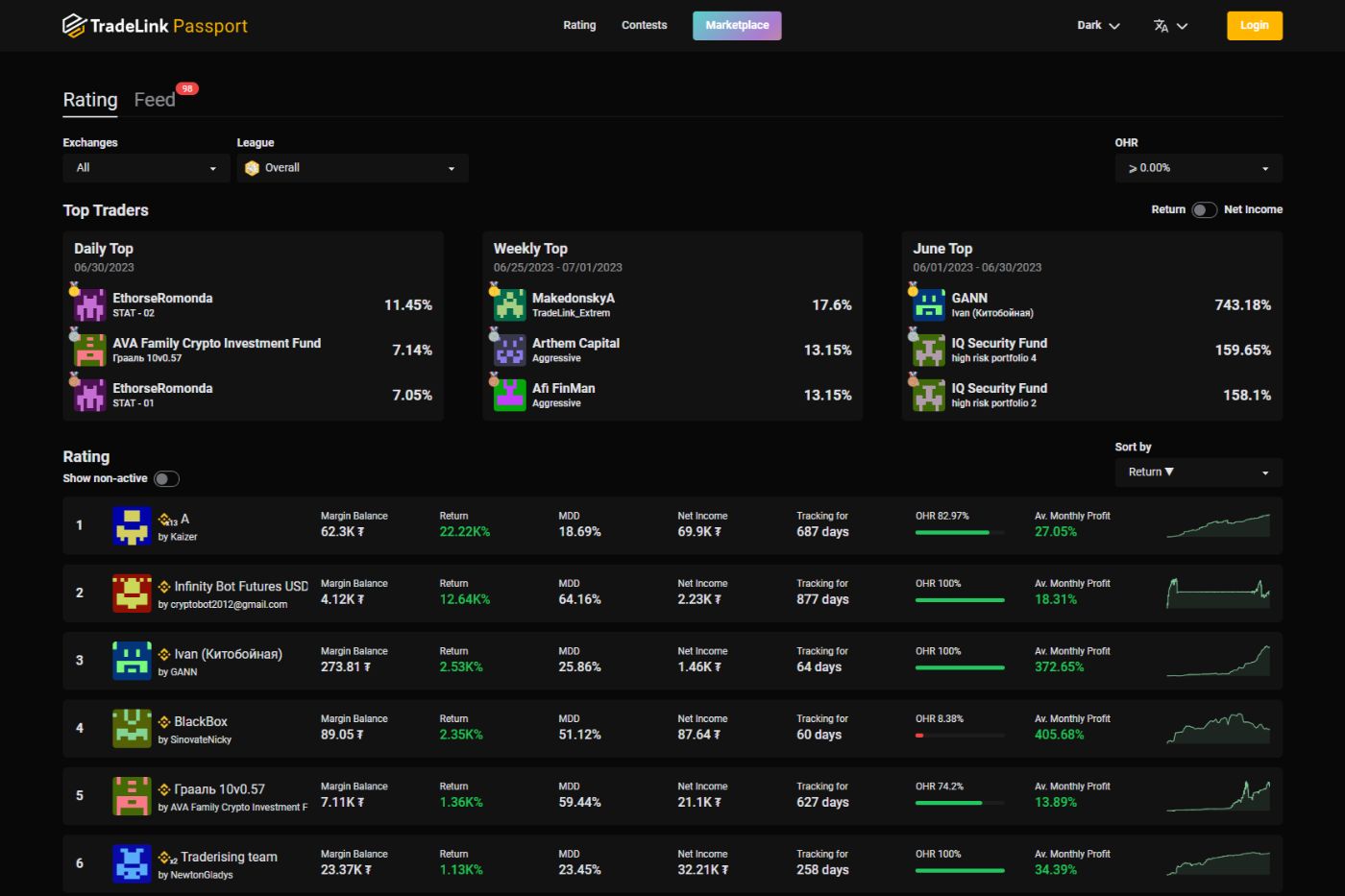Image resolution: width=1345 pixels, height=896 pixels.
Task: Switch to the Feed tab
Action: (x=155, y=99)
